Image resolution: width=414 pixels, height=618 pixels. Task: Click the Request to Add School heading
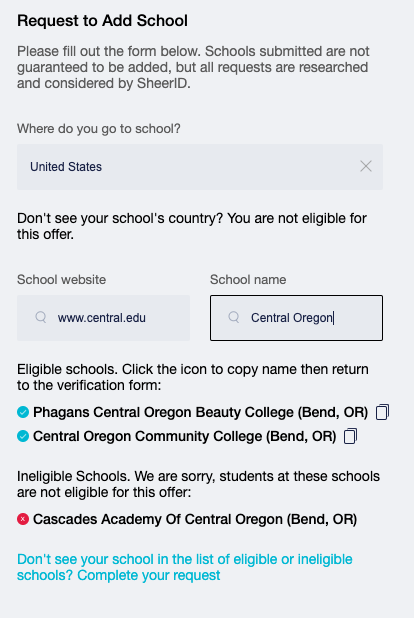(x=102, y=21)
